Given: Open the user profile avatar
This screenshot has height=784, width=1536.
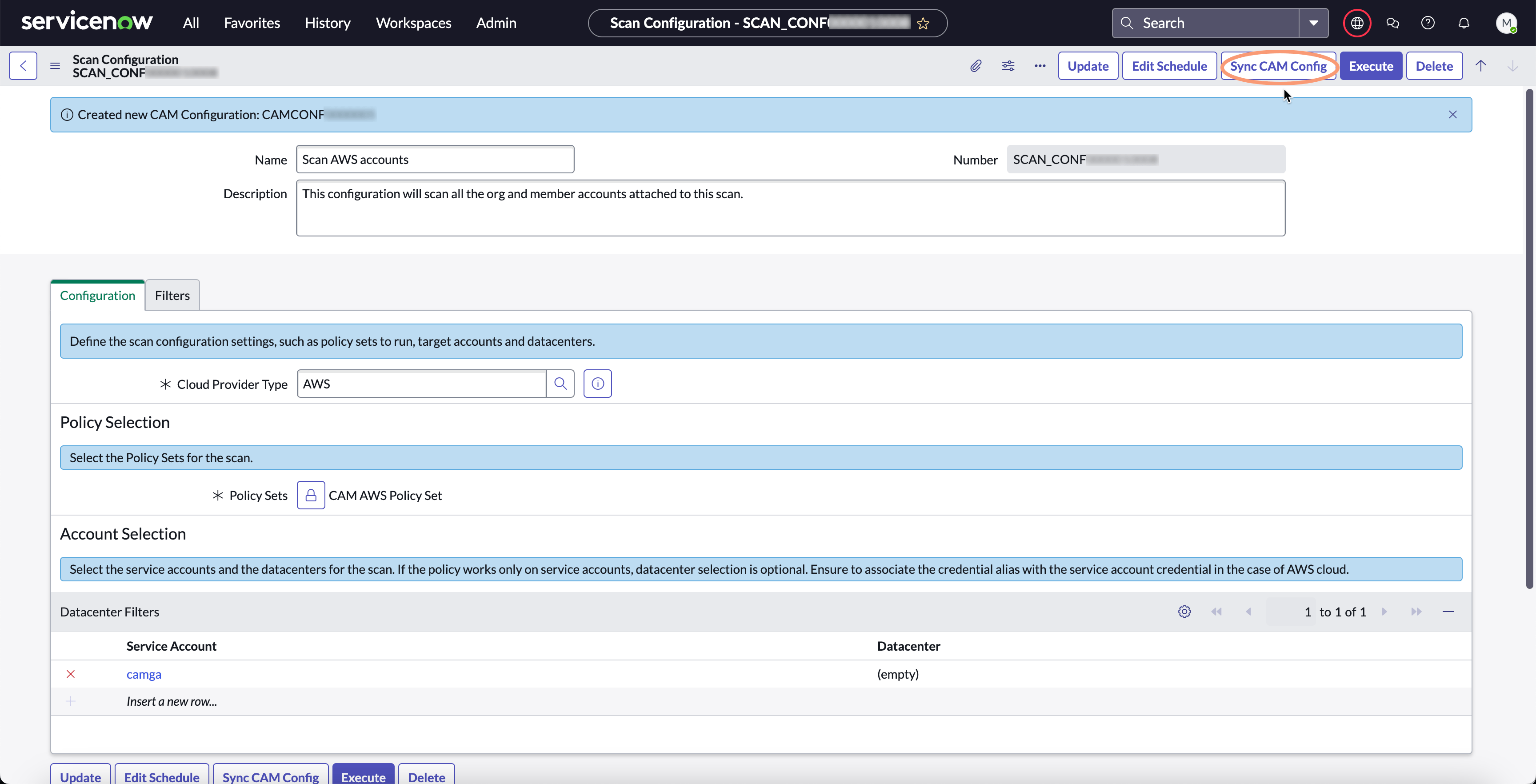Looking at the screenshot, I should [x=1506, y=23].
